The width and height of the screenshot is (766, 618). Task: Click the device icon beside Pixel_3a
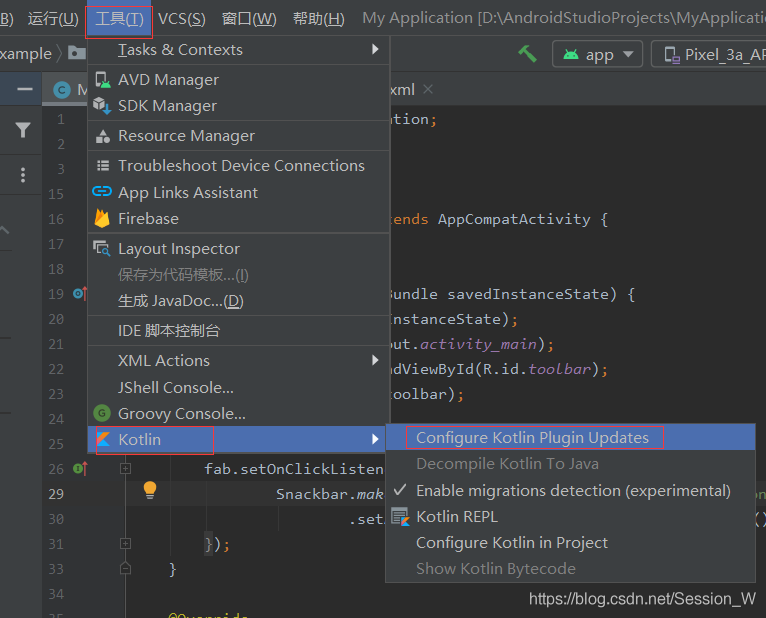point(672,55)
